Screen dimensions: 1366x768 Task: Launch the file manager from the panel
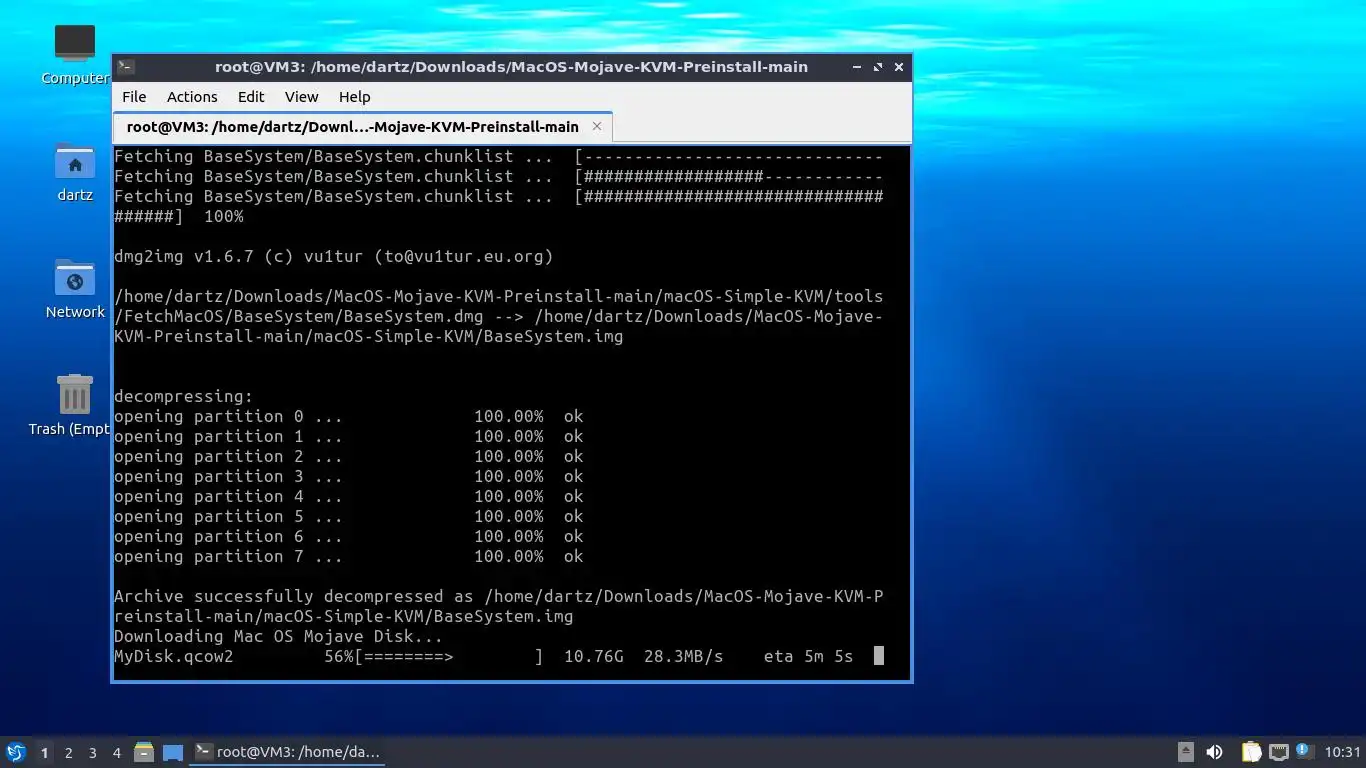pos(144,752)
